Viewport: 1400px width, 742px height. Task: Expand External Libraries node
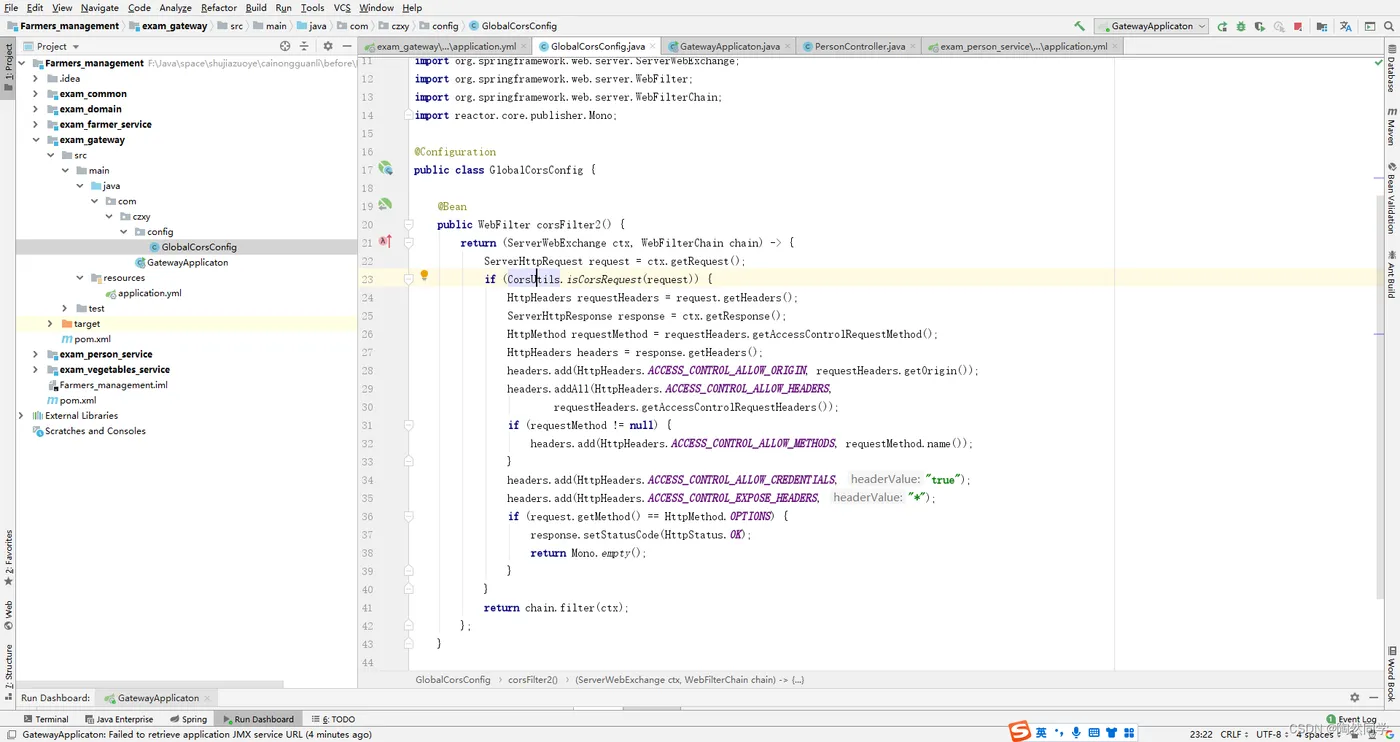(x=21, y=415)
